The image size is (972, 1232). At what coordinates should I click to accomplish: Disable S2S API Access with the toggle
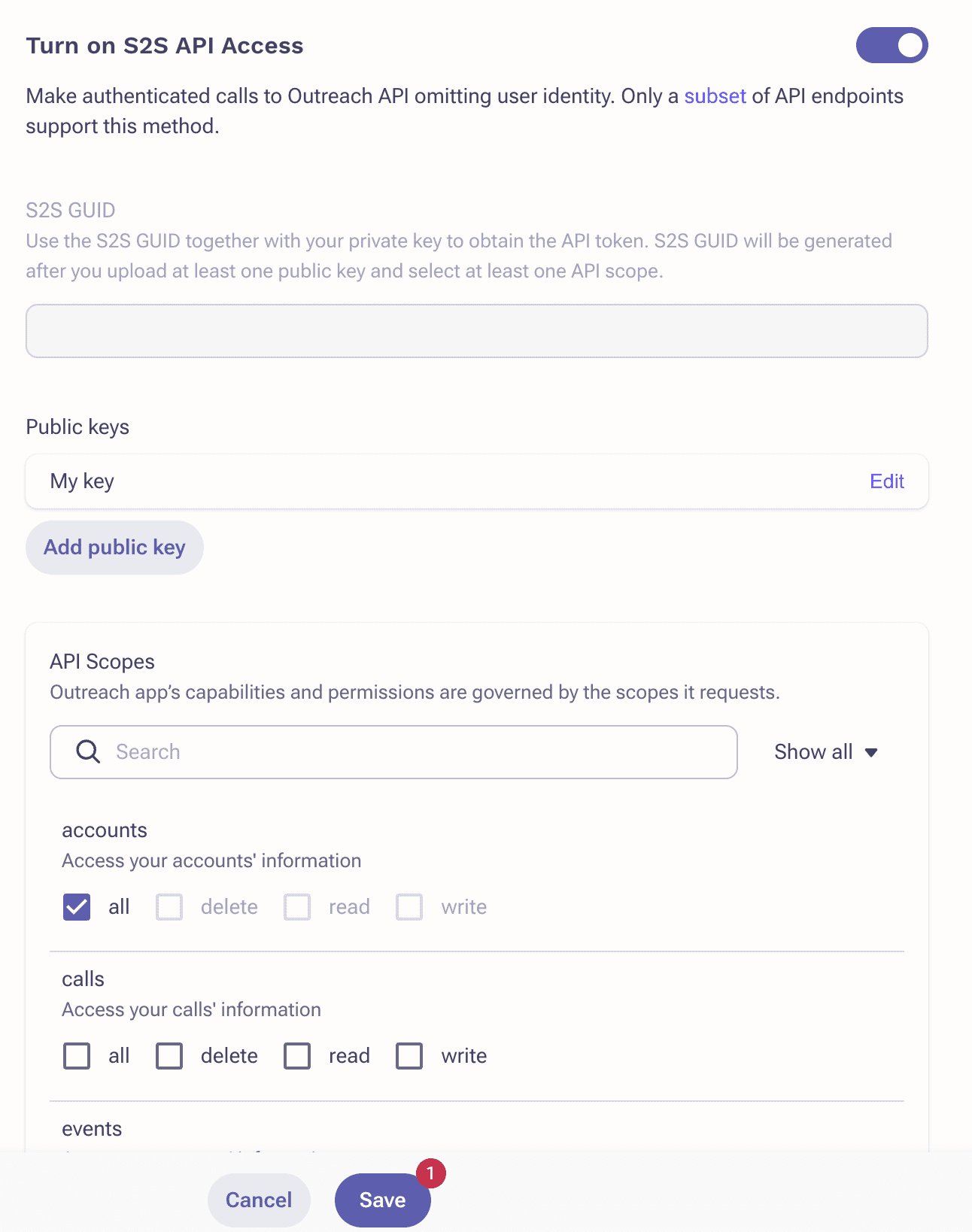892,45
